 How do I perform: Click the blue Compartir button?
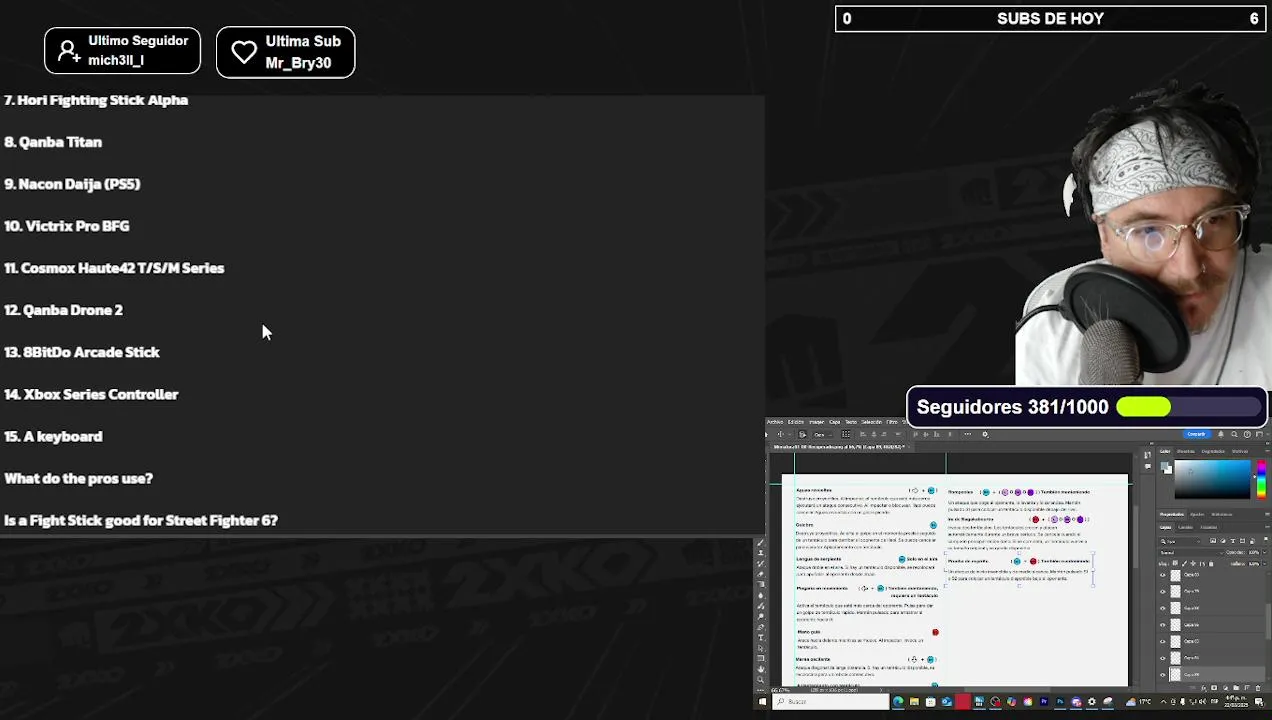pos(1197,434)
